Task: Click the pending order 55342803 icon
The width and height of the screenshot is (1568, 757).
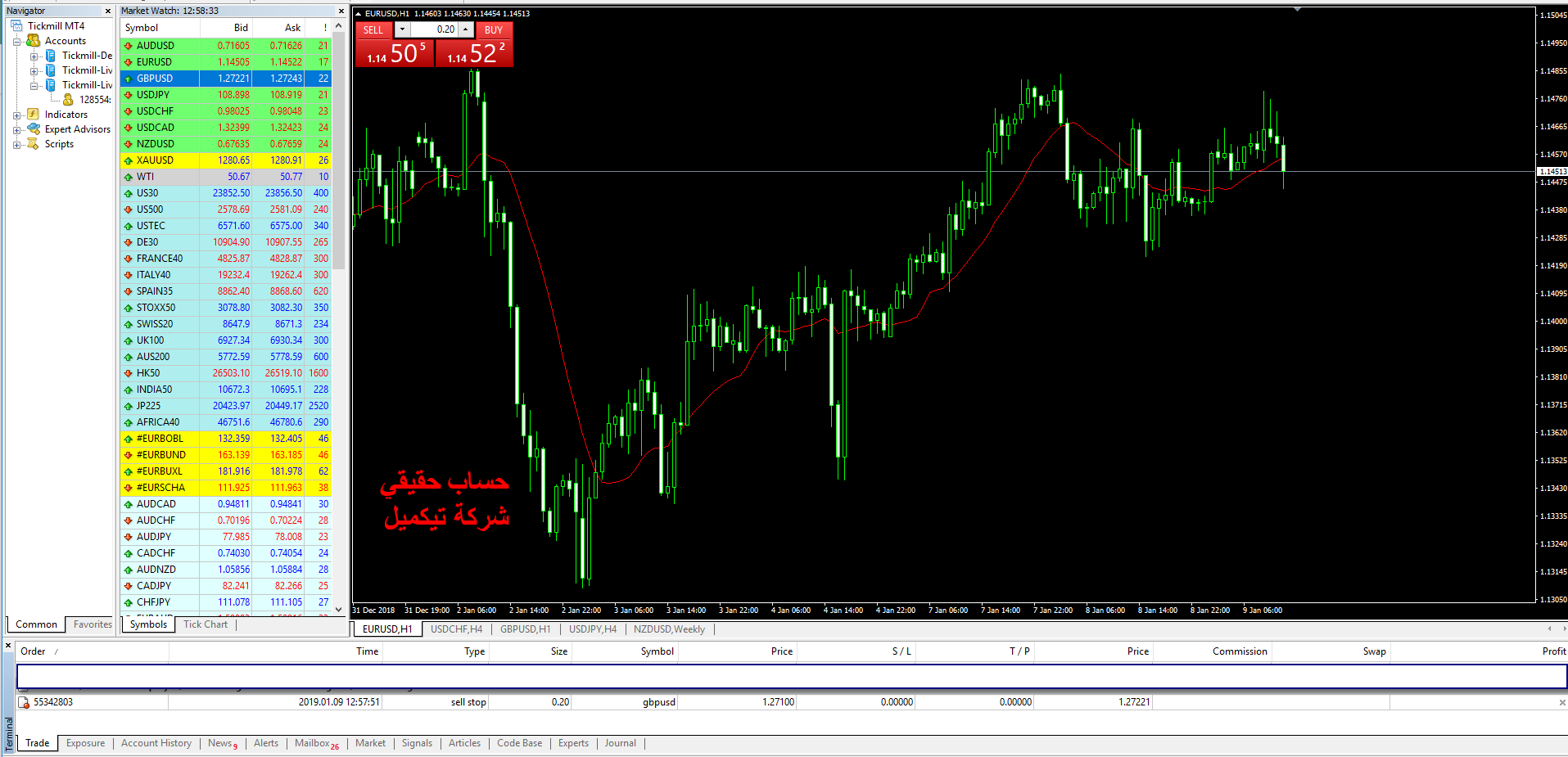Action: (x=24, y=702)
